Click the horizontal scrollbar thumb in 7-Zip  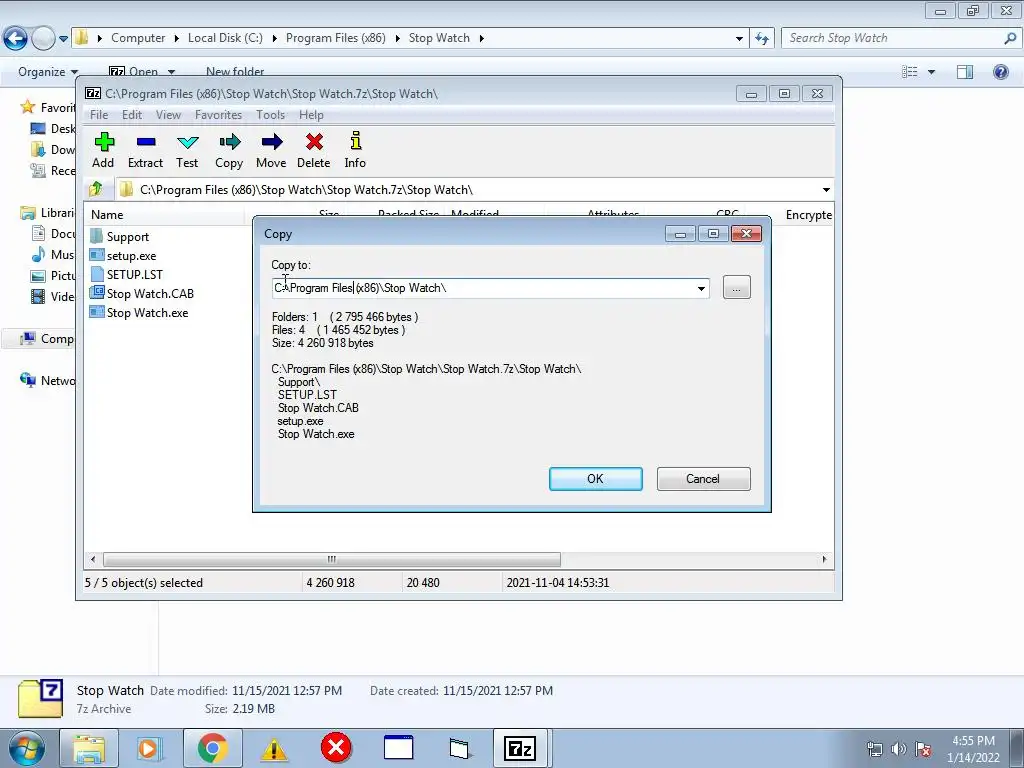[332, 559]
